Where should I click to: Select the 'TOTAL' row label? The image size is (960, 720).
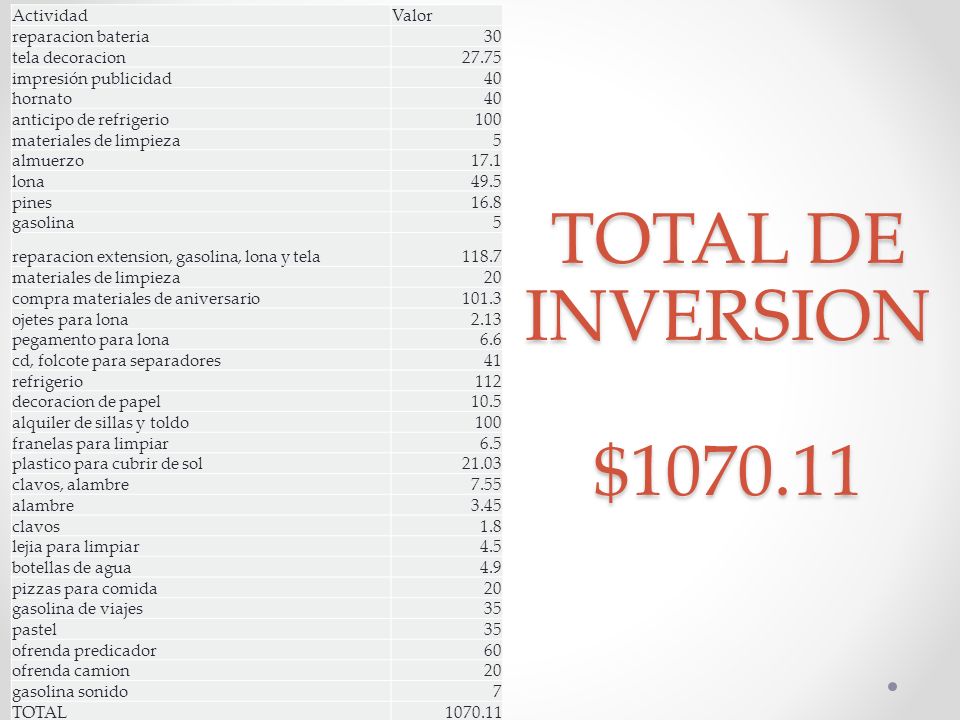(39, 712)
